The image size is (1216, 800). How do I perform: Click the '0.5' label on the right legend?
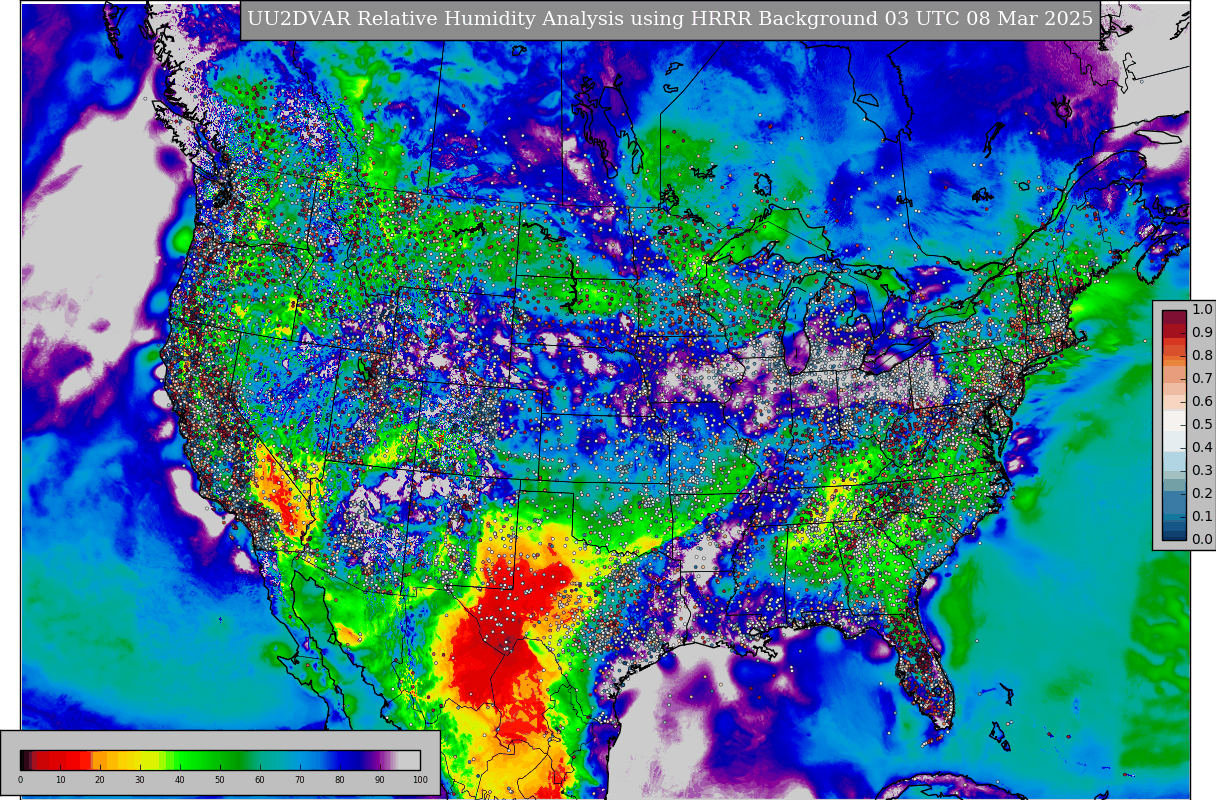(x=1202, y=425)
